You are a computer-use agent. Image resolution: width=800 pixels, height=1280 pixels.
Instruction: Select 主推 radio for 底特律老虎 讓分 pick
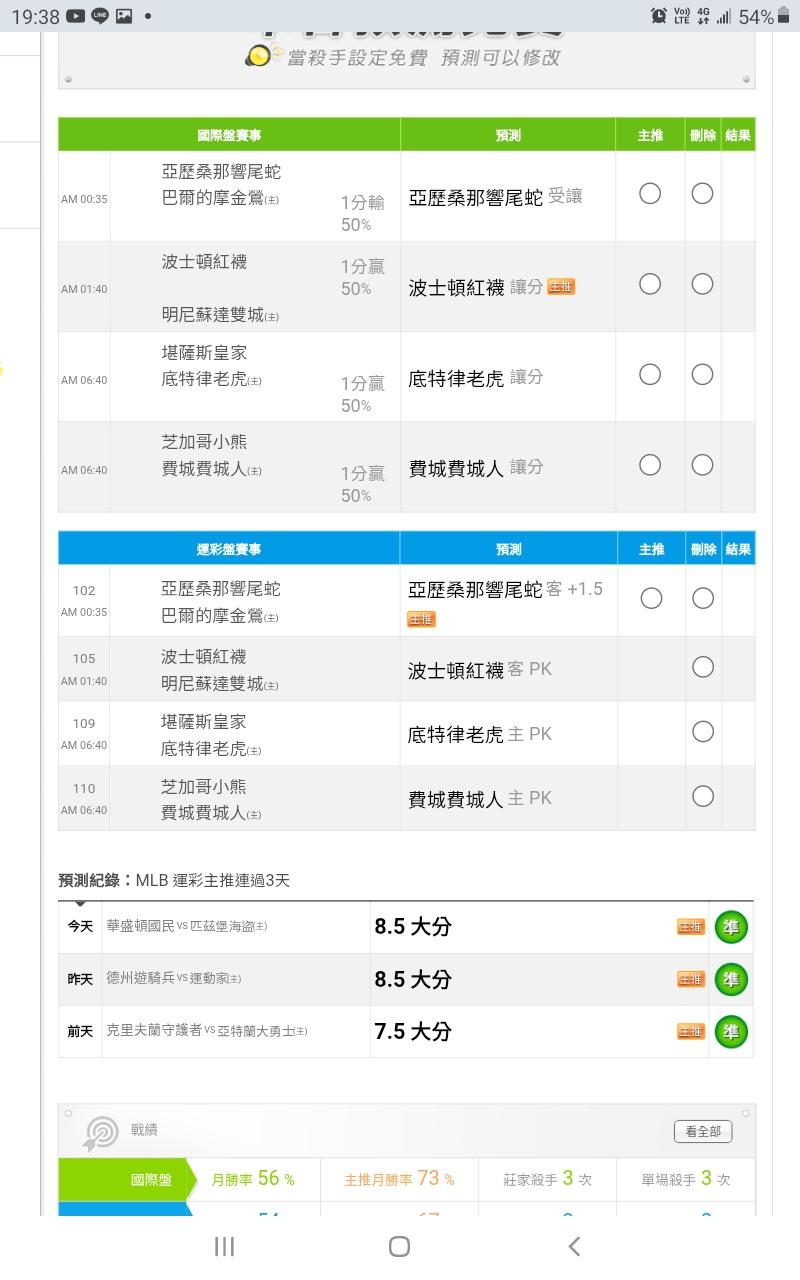[x=650, y=375]
